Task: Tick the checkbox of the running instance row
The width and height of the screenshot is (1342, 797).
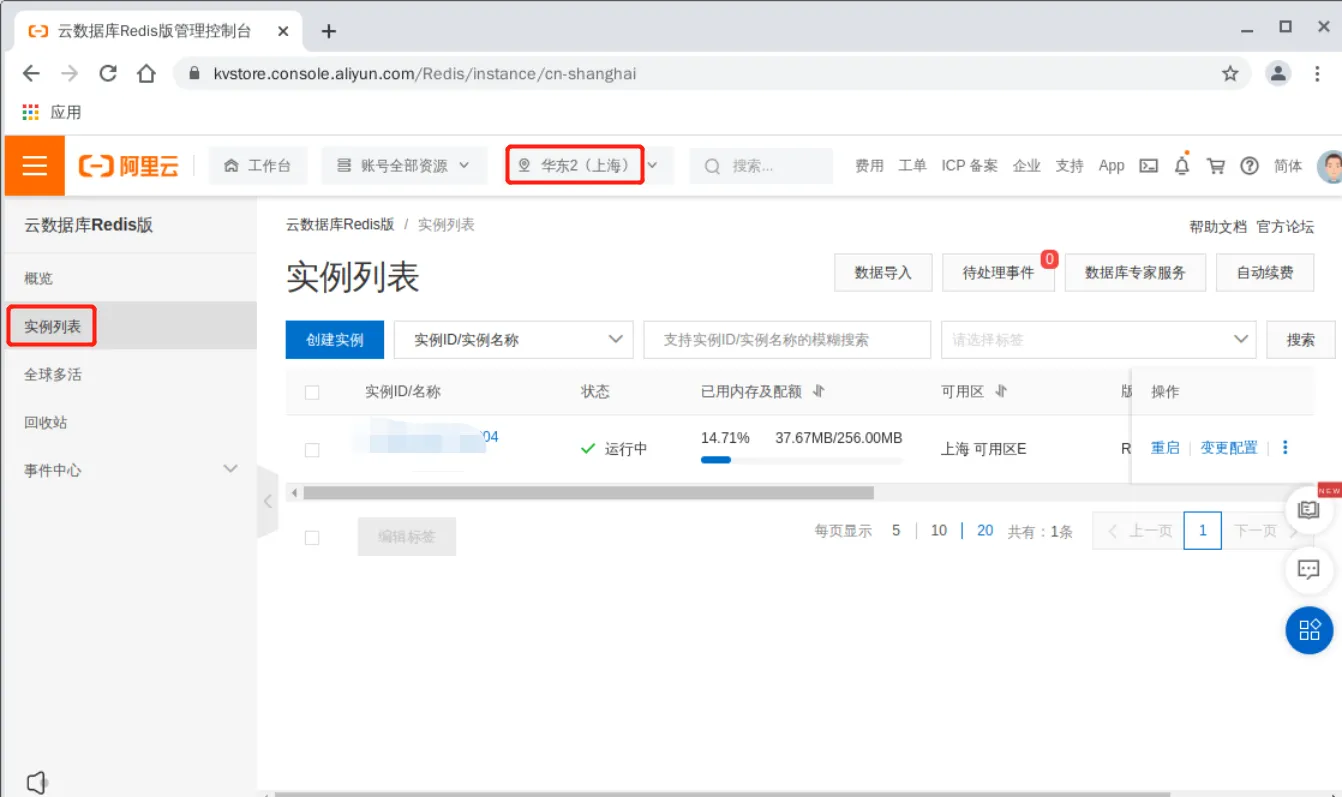Action: point(312,450)
